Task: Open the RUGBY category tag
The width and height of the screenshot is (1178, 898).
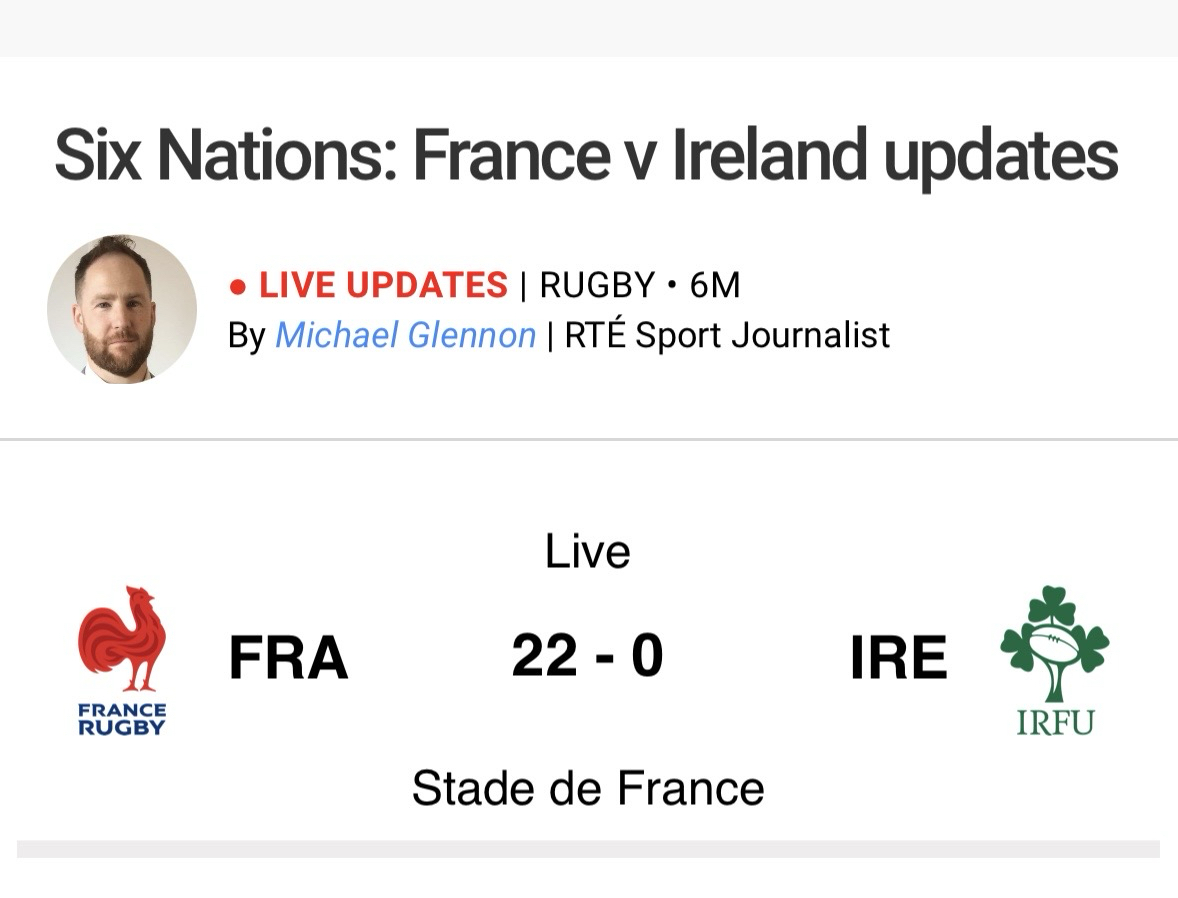Action: coord(597,286)
